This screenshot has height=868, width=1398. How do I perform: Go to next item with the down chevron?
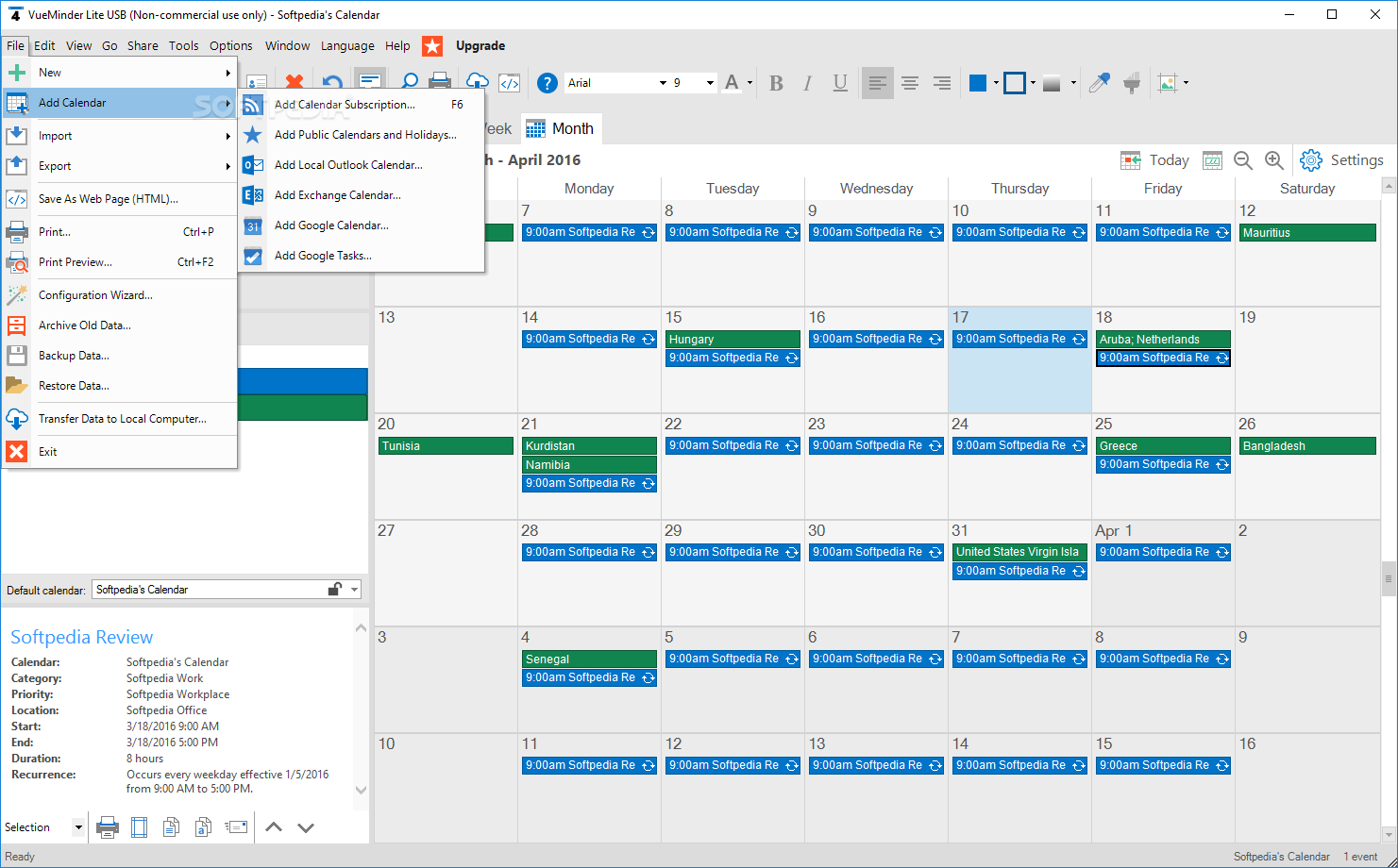click(x=306, y=827)
